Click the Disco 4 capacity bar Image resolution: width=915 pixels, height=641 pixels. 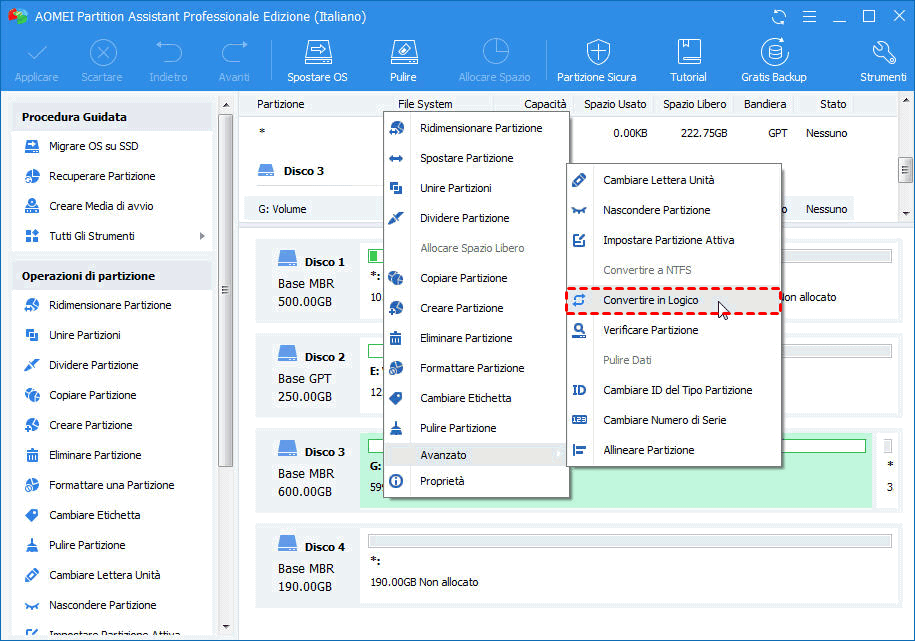pos(630,541)
